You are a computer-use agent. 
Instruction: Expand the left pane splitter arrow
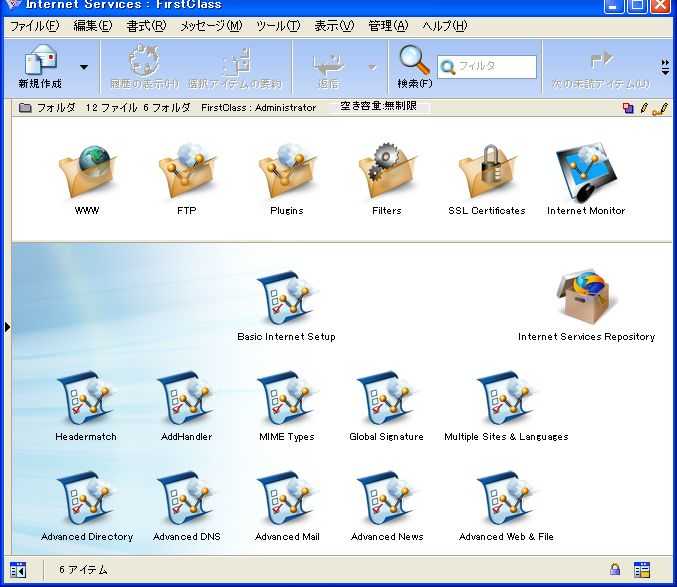(x=6, y=327)
